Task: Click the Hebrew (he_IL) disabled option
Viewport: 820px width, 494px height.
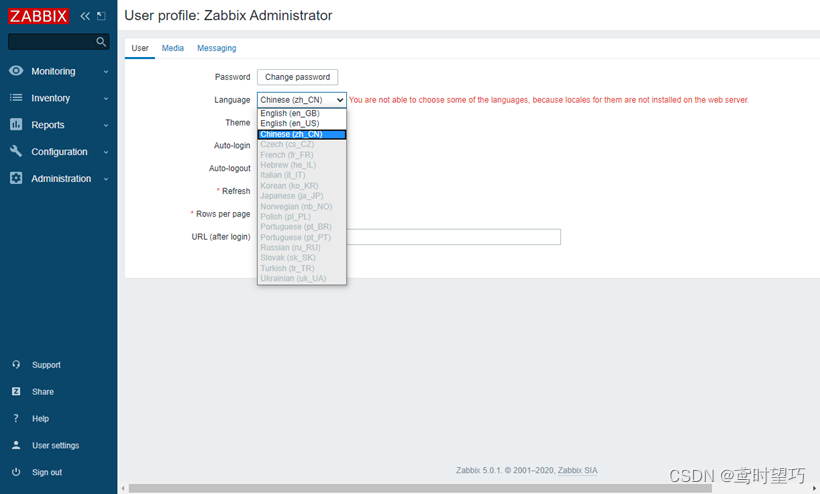Action: point(302,165)
